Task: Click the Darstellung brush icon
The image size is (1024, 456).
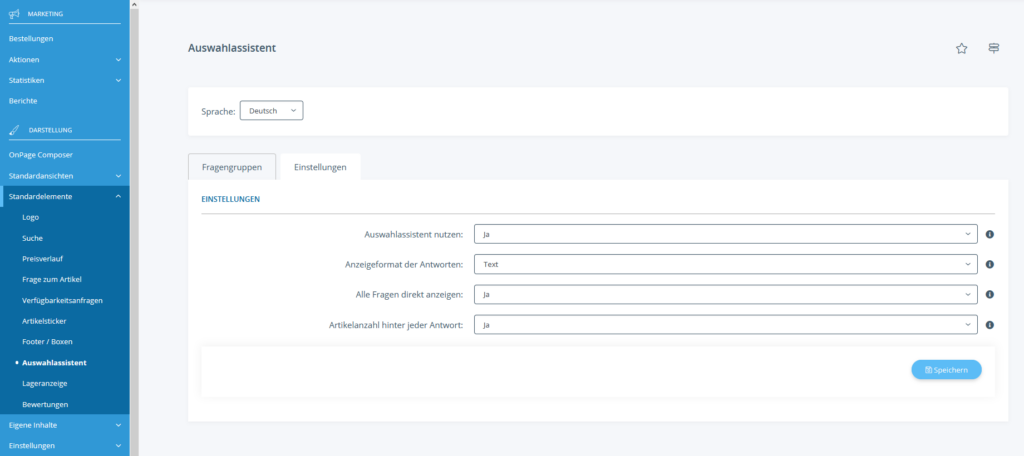Action: [14, 129]
